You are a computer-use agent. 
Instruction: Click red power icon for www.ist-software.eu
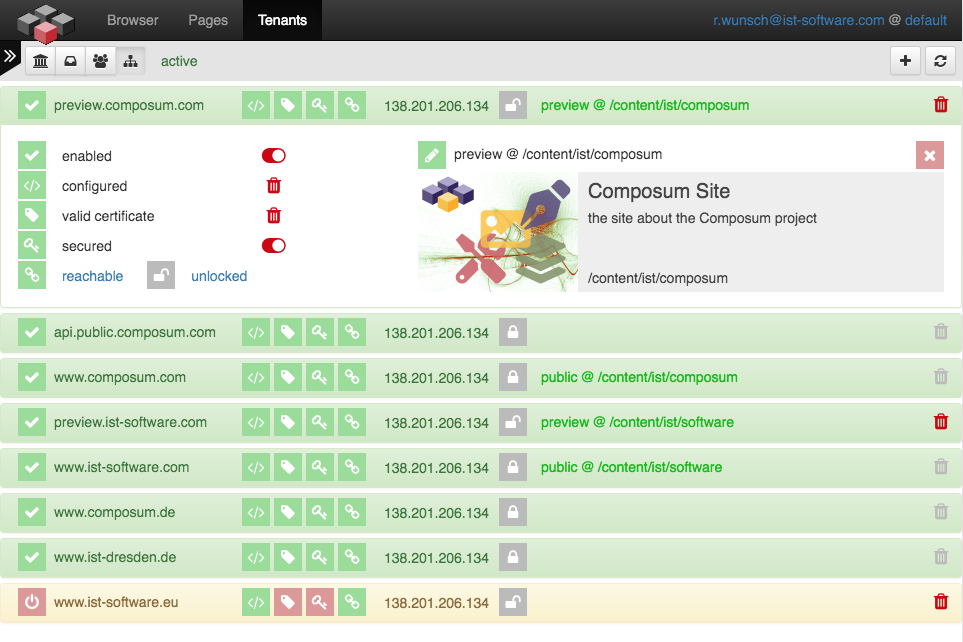(x=32, y=602)
